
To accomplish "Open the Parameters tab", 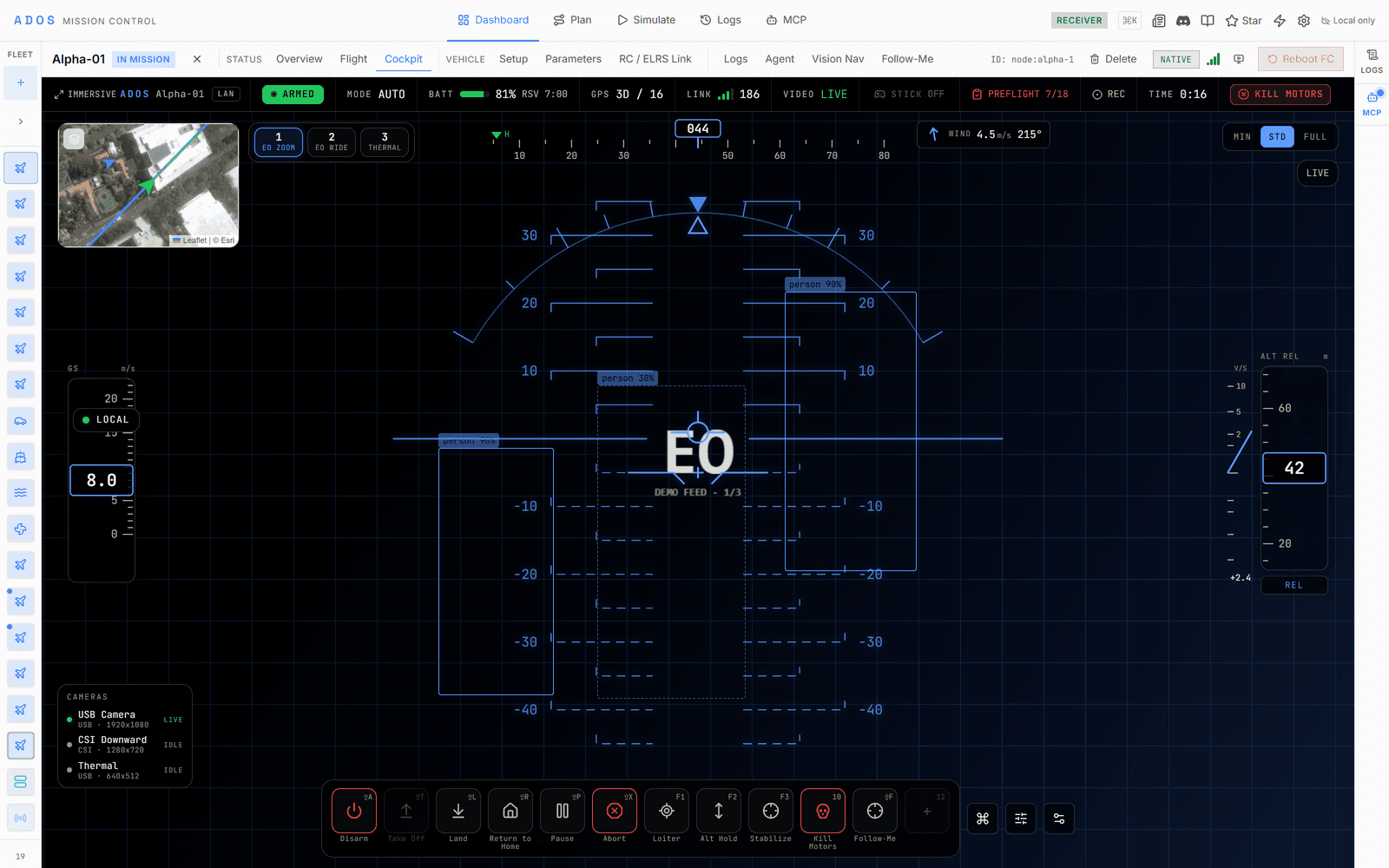I will tap(573, 59).
